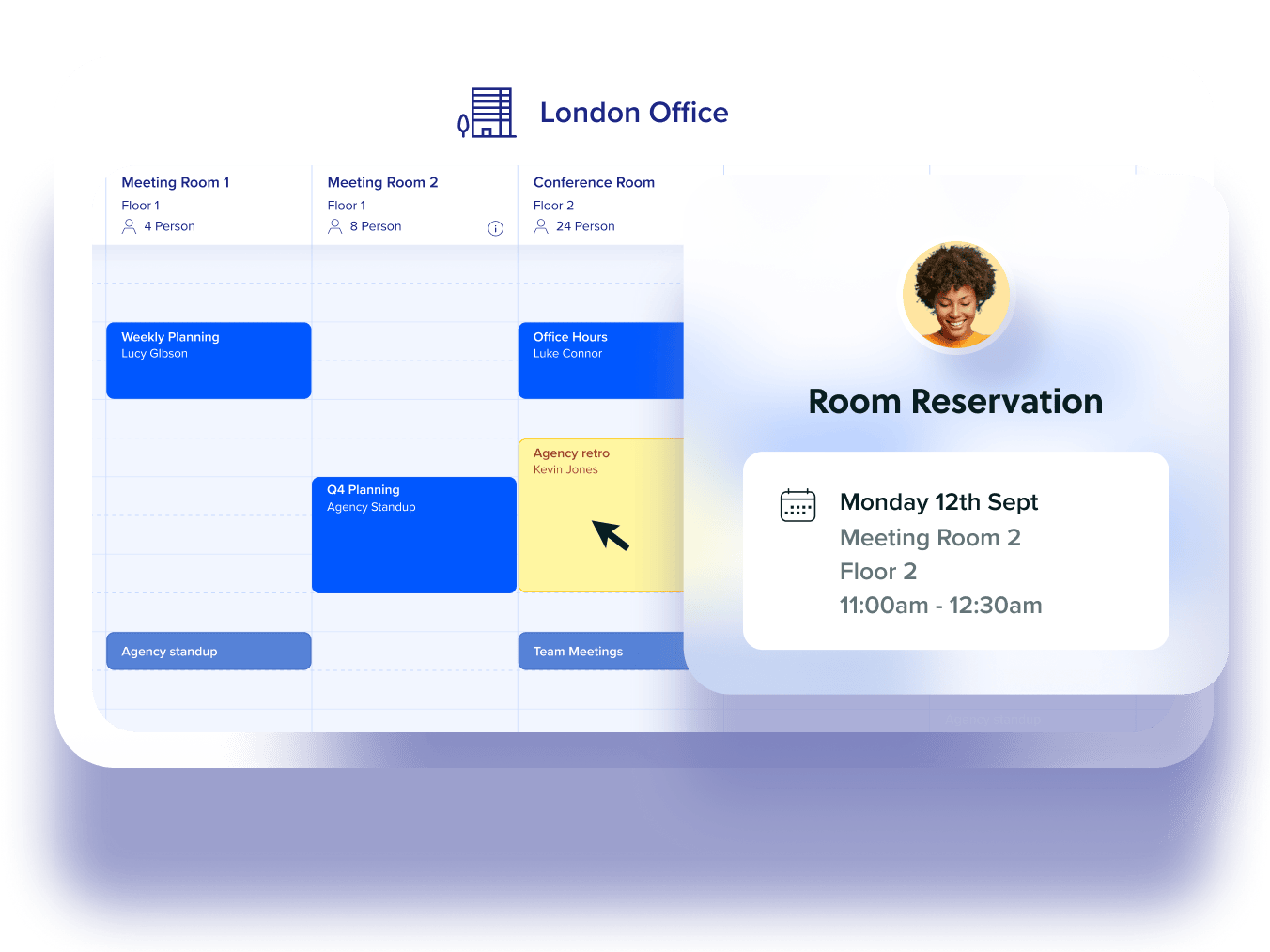The height and width of the screenshot is (952, 1270).
Task: Select the yellow Agency retro event block
Action: pos(601,515)
